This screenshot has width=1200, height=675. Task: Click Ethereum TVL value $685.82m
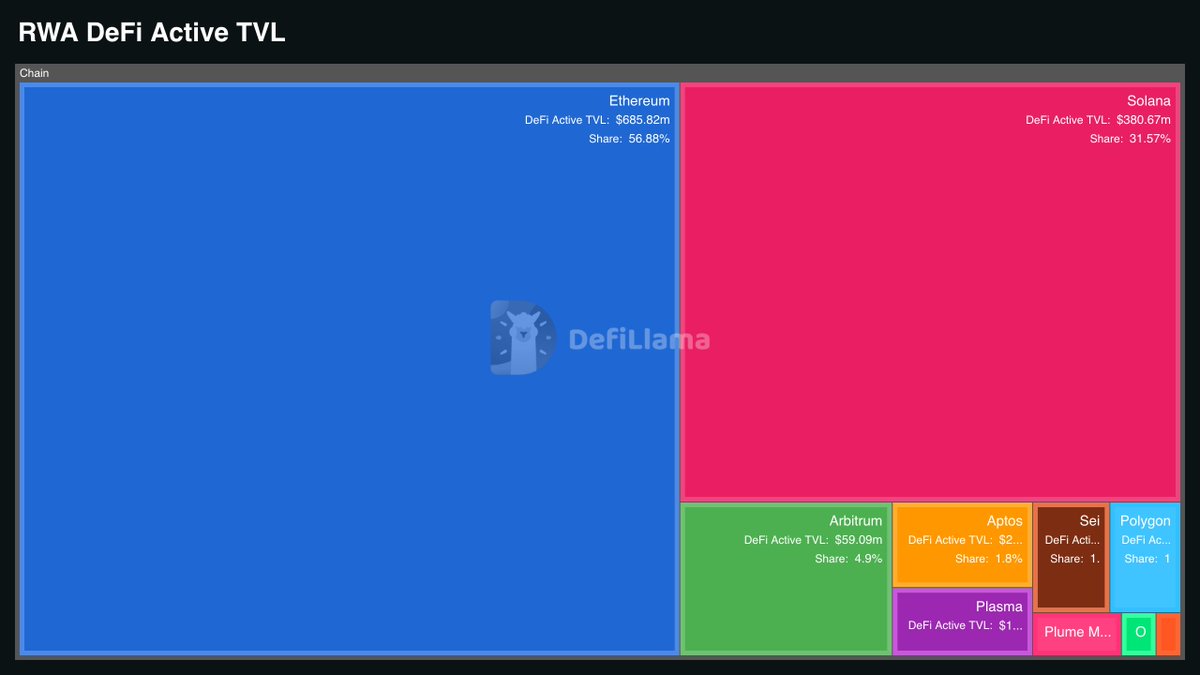click(643, 120)
